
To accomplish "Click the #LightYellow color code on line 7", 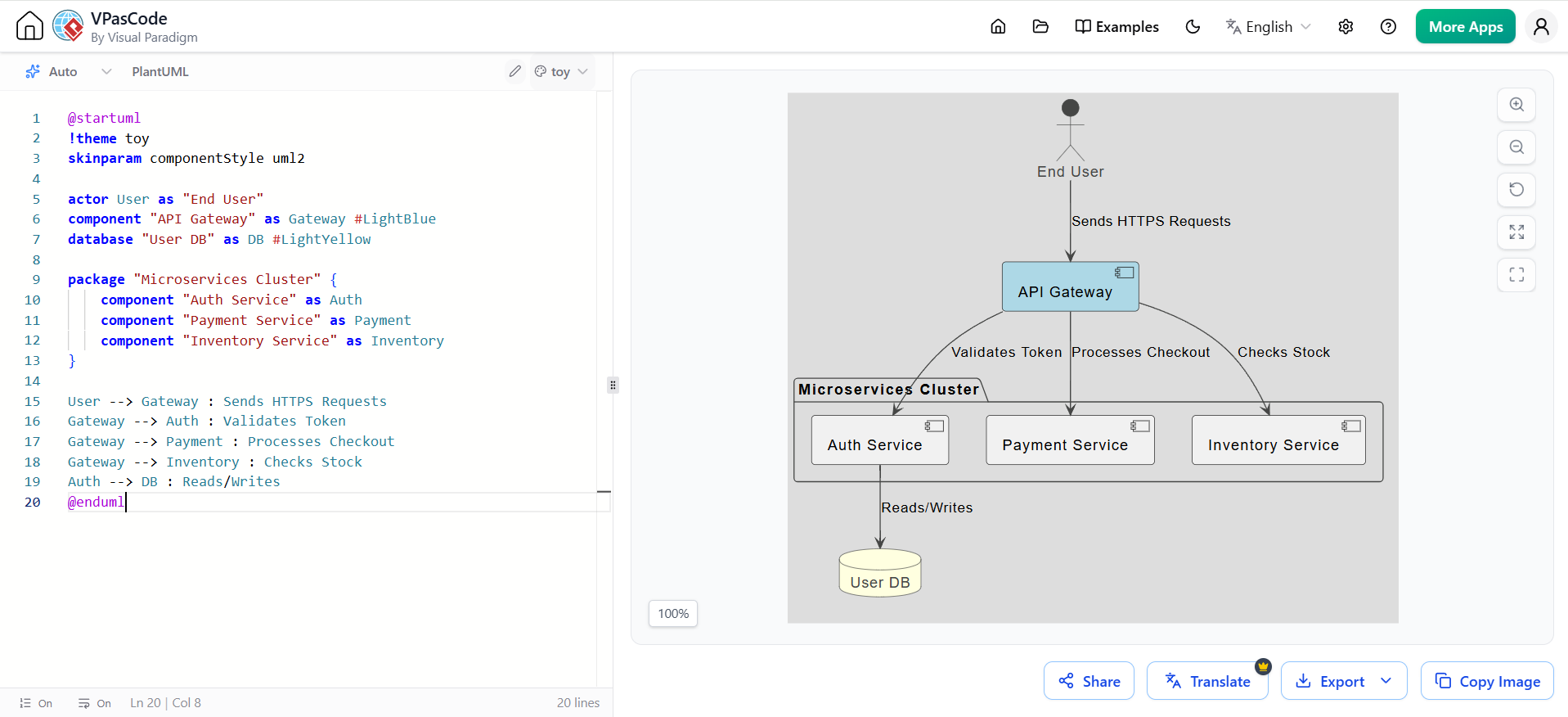I will point(321,240).
